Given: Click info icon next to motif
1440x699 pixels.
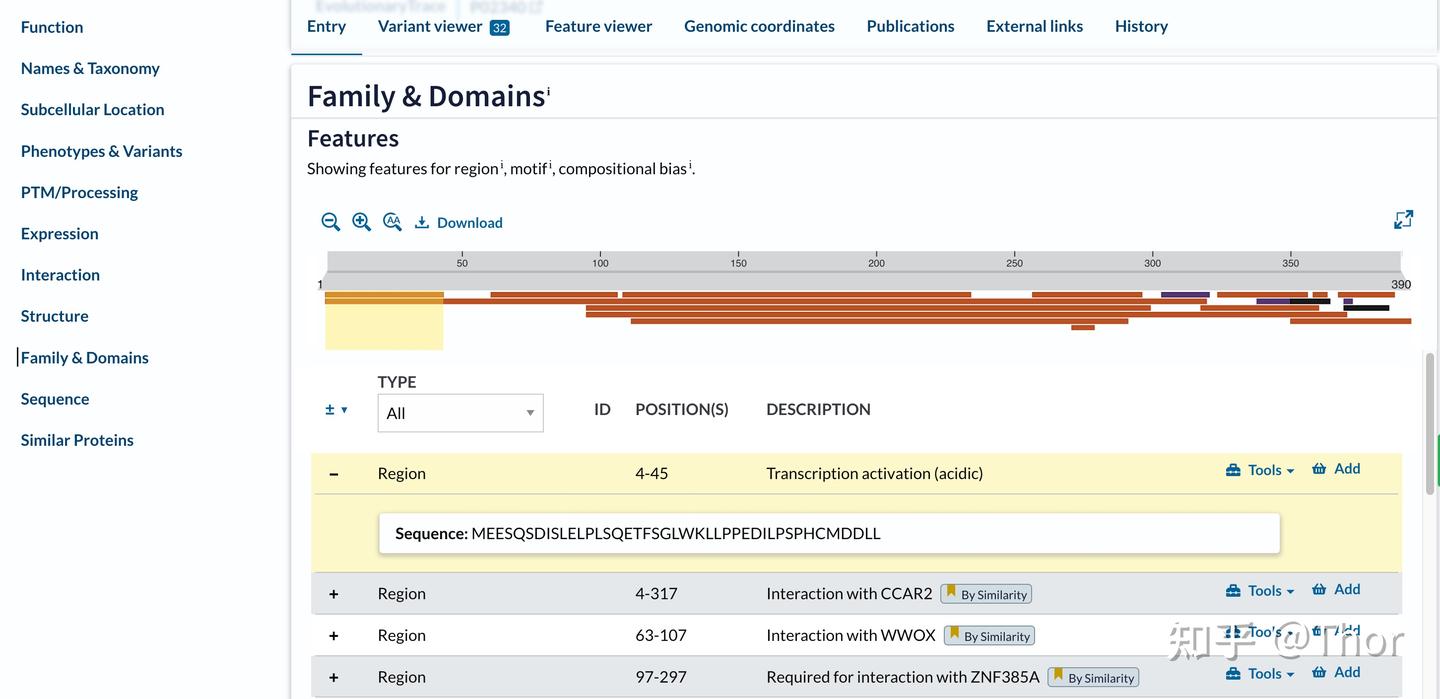Looking at the screenshot, I should pyautogui.click(x=550, y=164).
